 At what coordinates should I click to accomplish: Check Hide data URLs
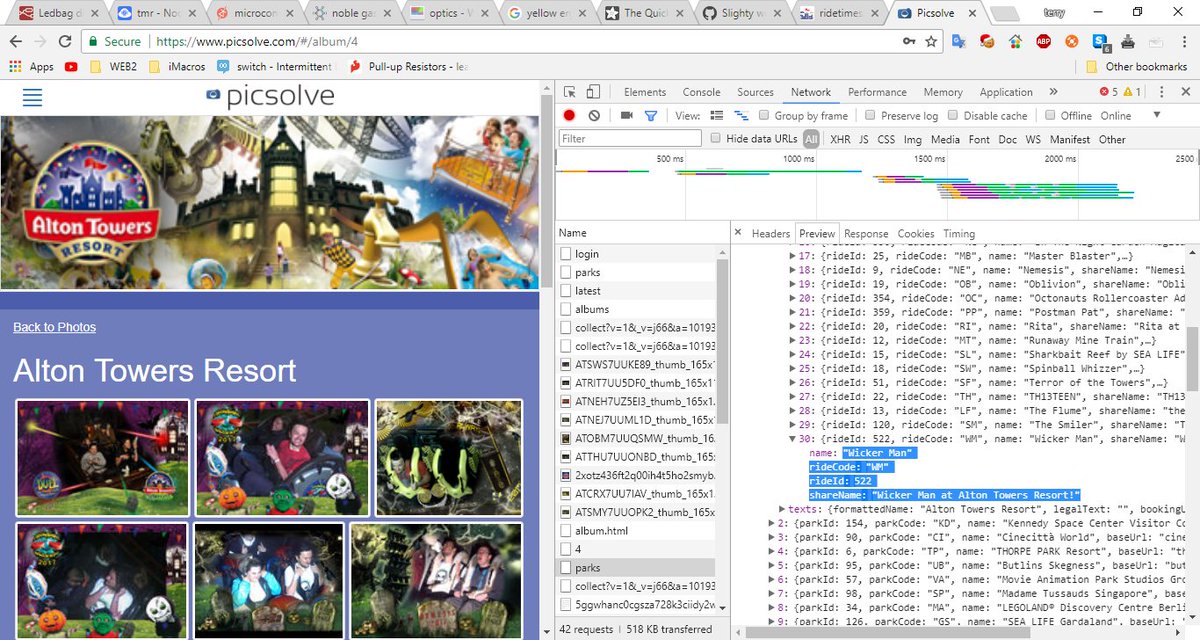point(716,139)
